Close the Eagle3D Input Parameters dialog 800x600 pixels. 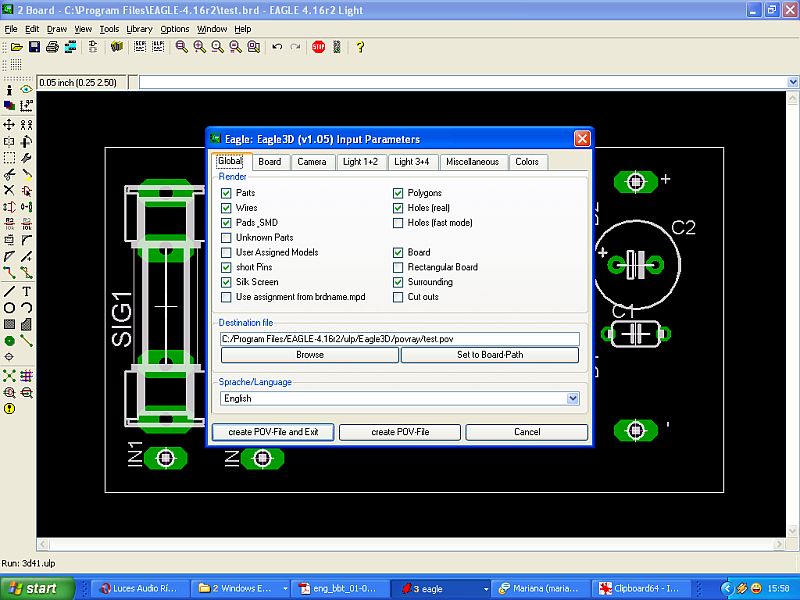click(x=582, y=139)
